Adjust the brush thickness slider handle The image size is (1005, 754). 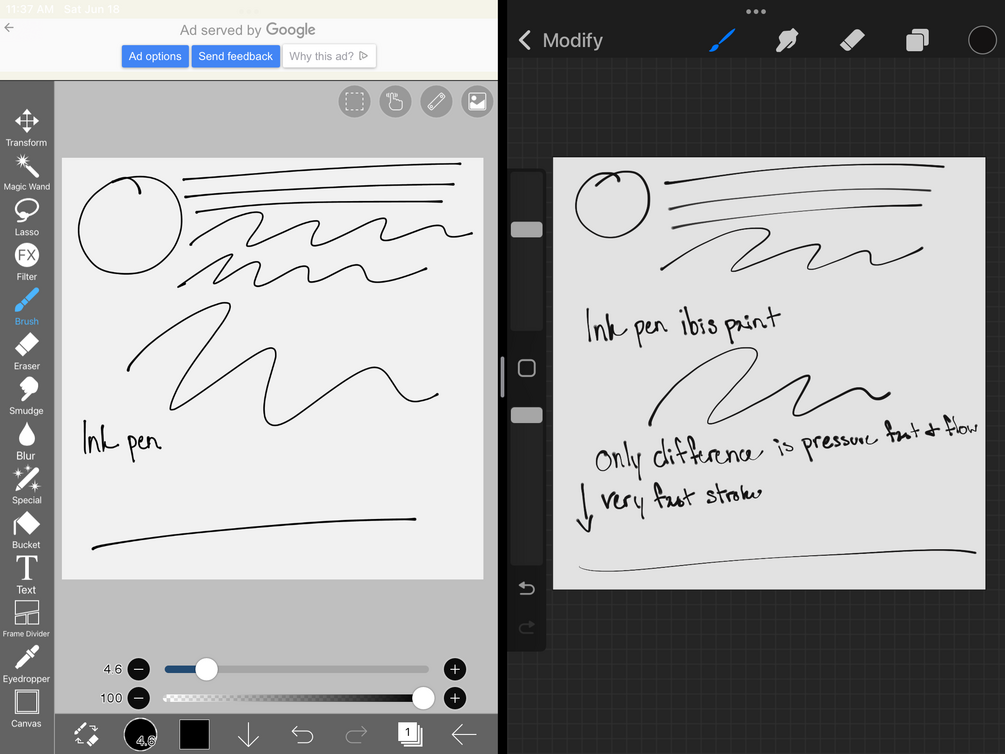[x=206, y=669]
